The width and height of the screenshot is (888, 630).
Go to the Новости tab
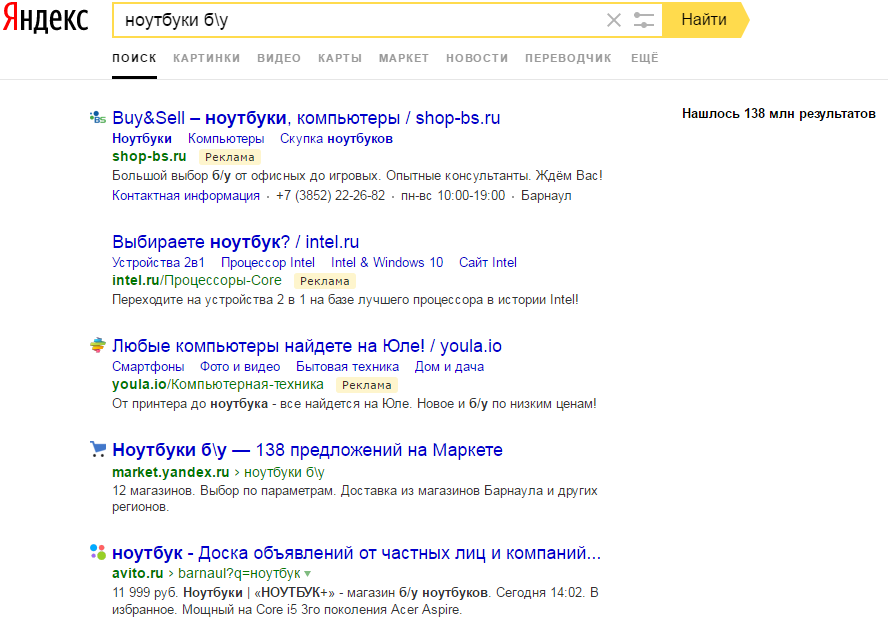(477, 58)
